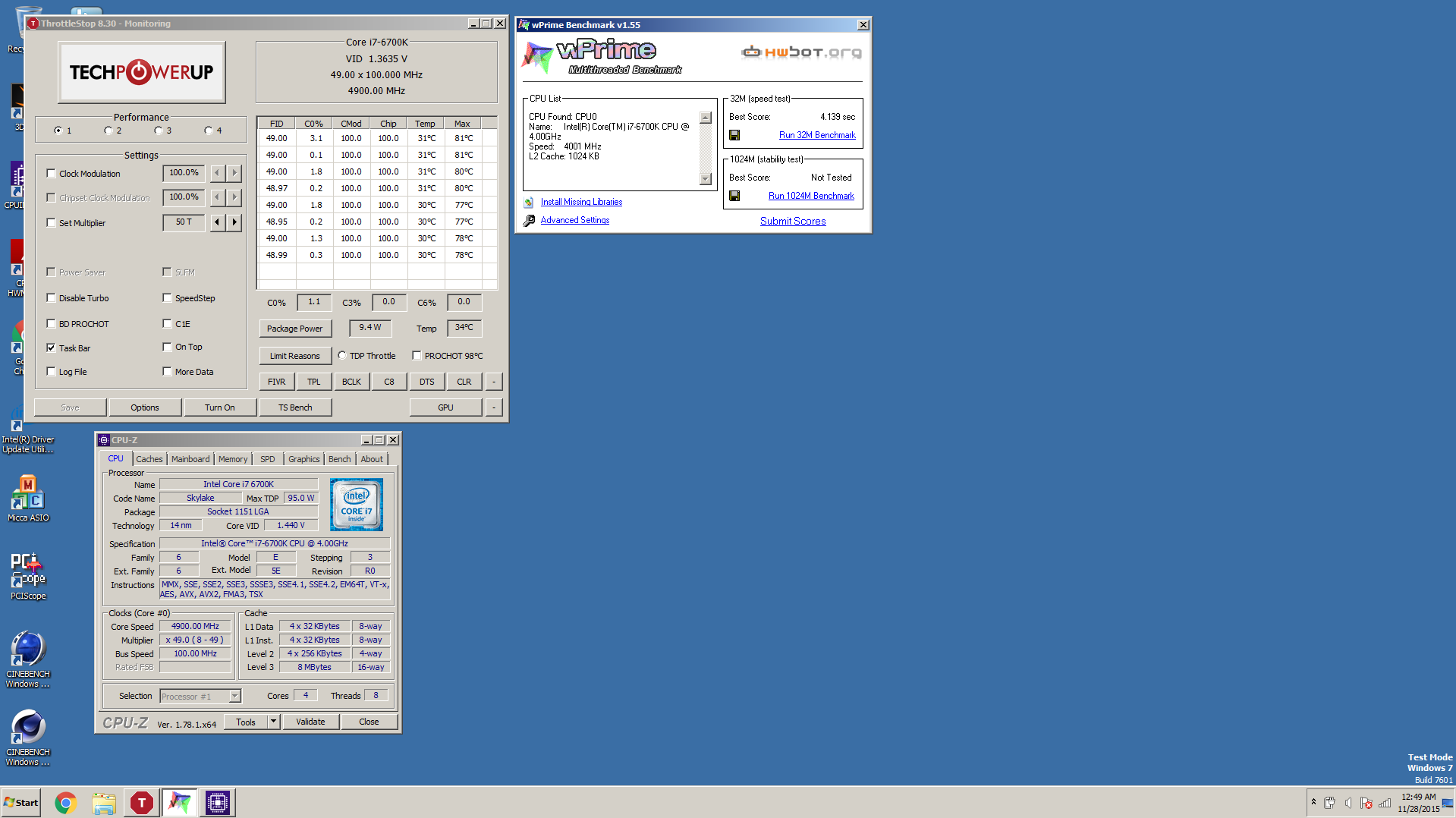This screenshot has height=818, width=1456.
Task: Click Show Desktop at the taskbar edge
Action: click(1448, 803)
